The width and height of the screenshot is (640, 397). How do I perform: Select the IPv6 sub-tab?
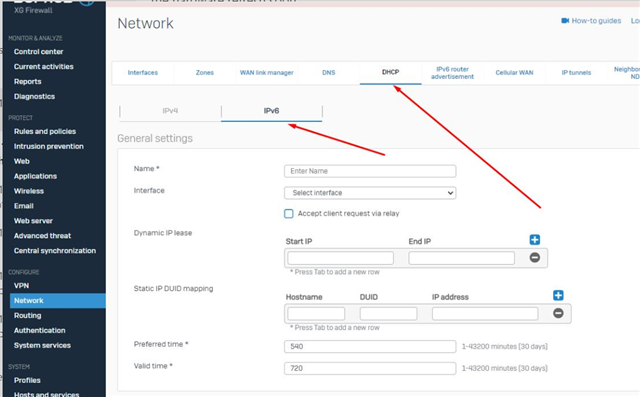271,111
